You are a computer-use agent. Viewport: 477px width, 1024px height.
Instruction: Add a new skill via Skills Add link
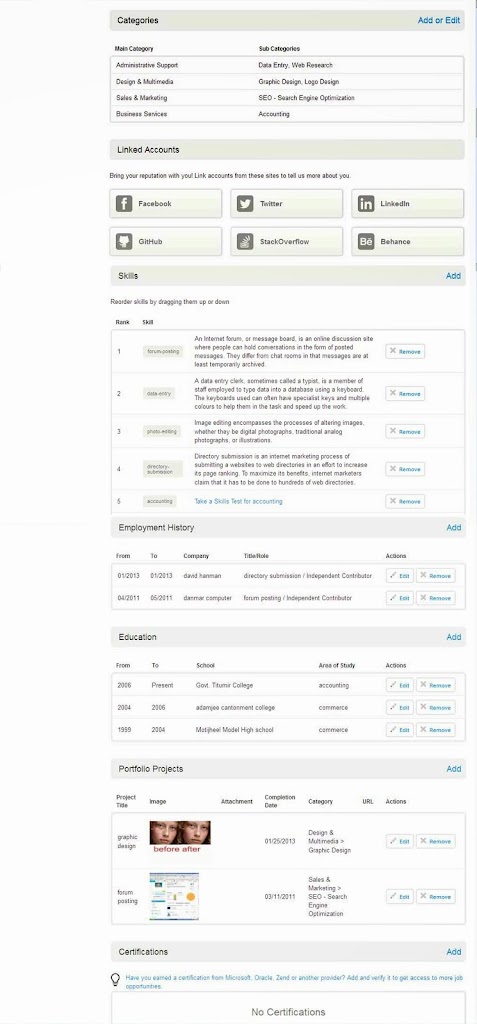[x=453, y=276]
